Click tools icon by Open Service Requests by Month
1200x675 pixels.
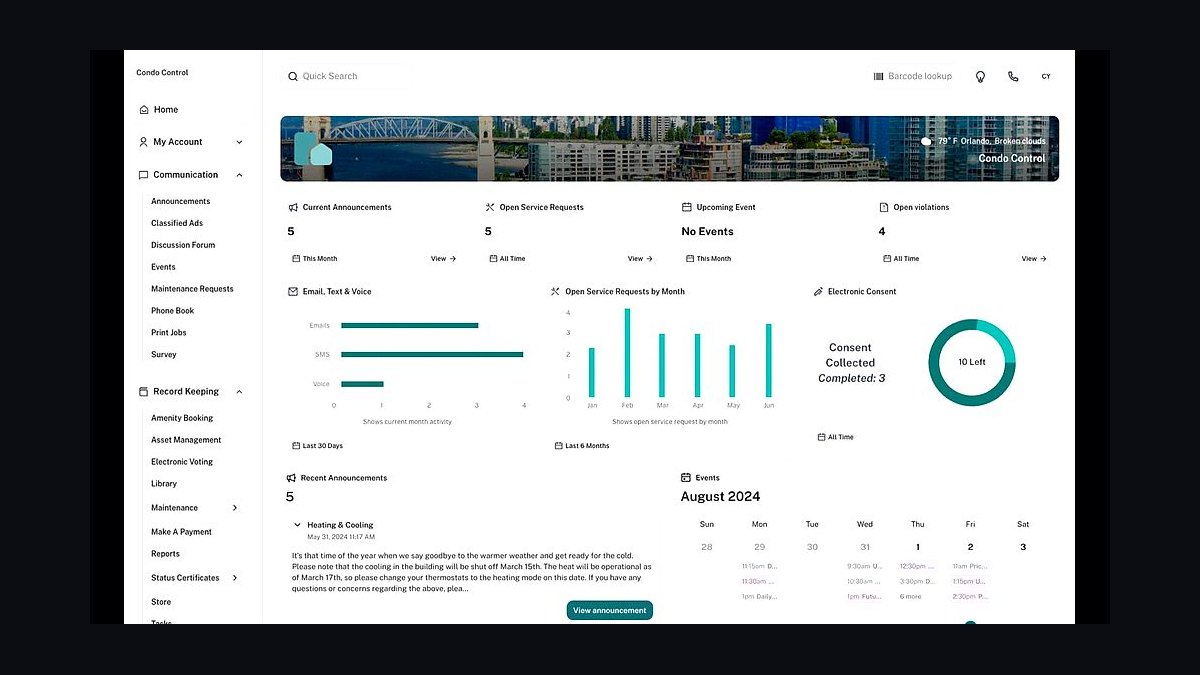(555, 292)
